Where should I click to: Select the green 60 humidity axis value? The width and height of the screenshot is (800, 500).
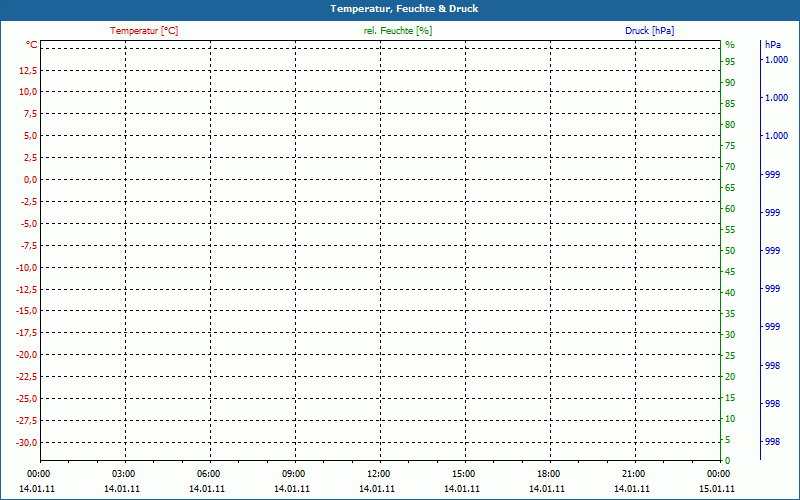pyautogui.click(x=730, y=209)
